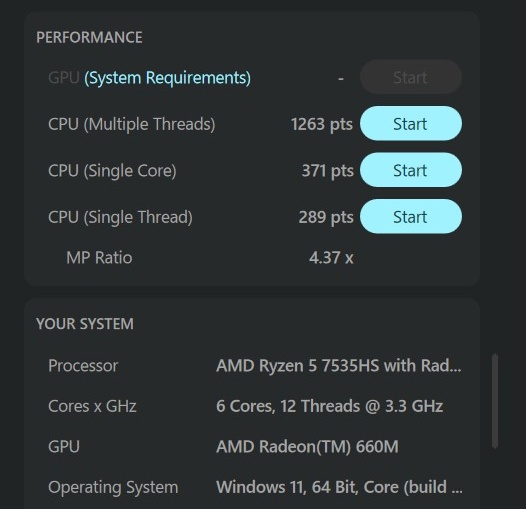Image resolution: width=526 pixels, height=509 pixels.
Task: Click the CPU (Single Thread) label
Action: click(x=120, y=217)
